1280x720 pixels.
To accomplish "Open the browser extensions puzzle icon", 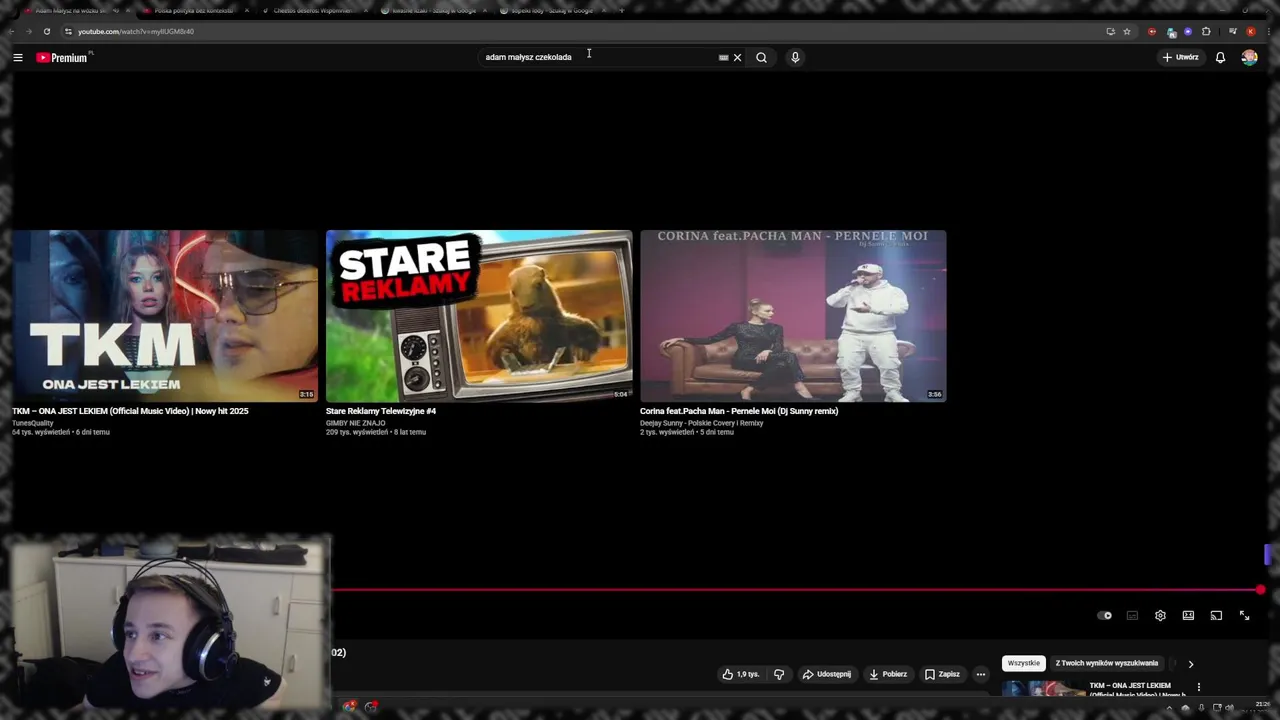I will point(1206,31).
